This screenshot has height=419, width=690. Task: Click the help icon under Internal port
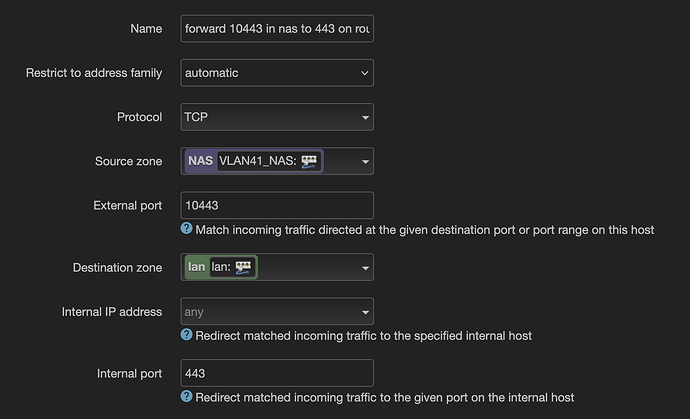click(x=187, y=396)
